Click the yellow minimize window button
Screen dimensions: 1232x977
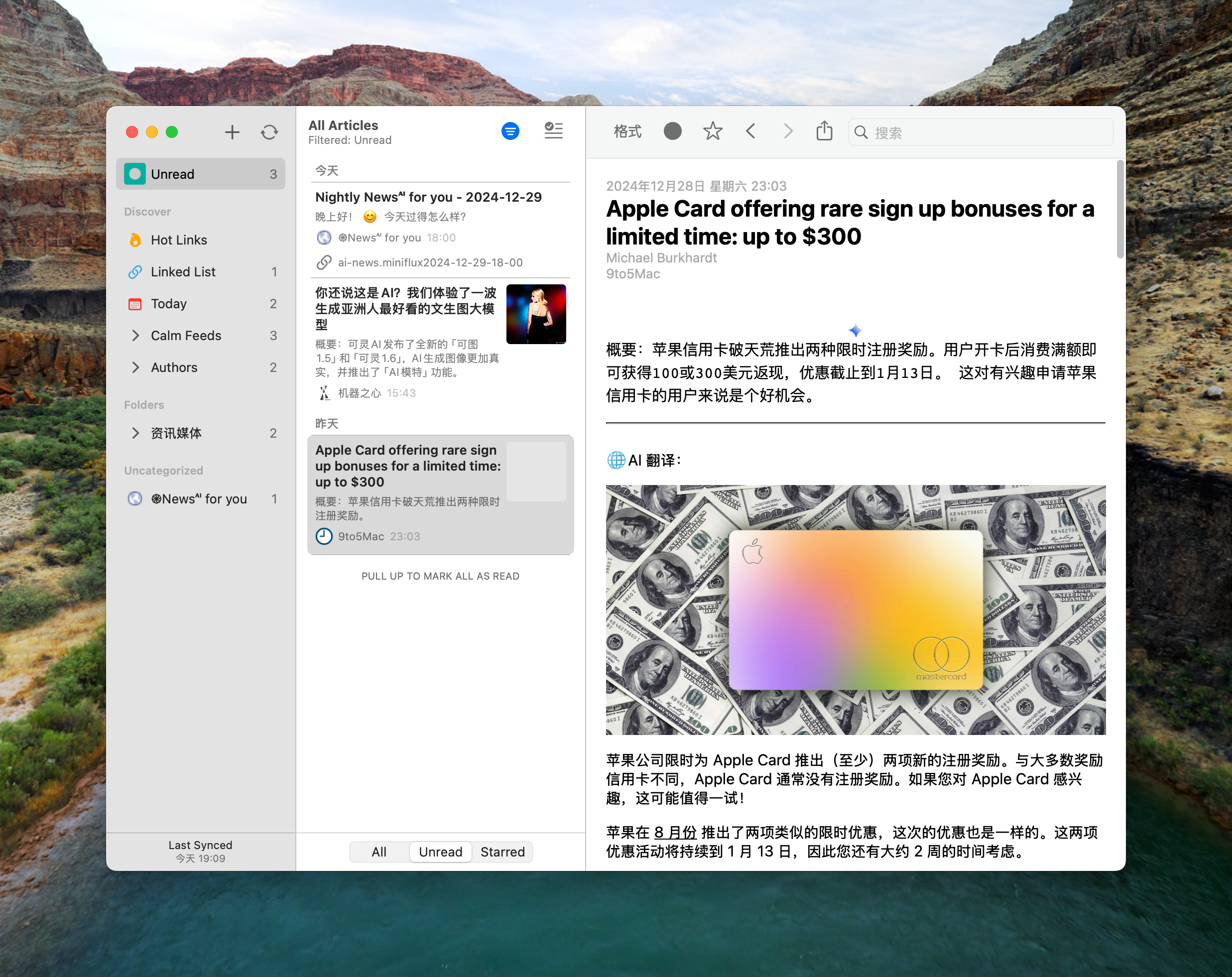(151, 132)
